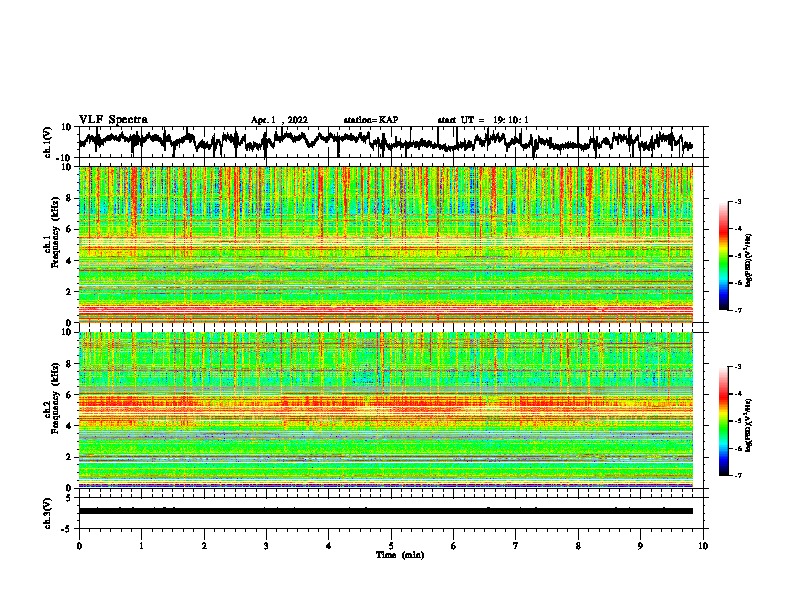Viewport: 792px width, 612px height.
Task: Select the "ch.2 Frequency (kHz)" axis label
Action: point(52,399)
